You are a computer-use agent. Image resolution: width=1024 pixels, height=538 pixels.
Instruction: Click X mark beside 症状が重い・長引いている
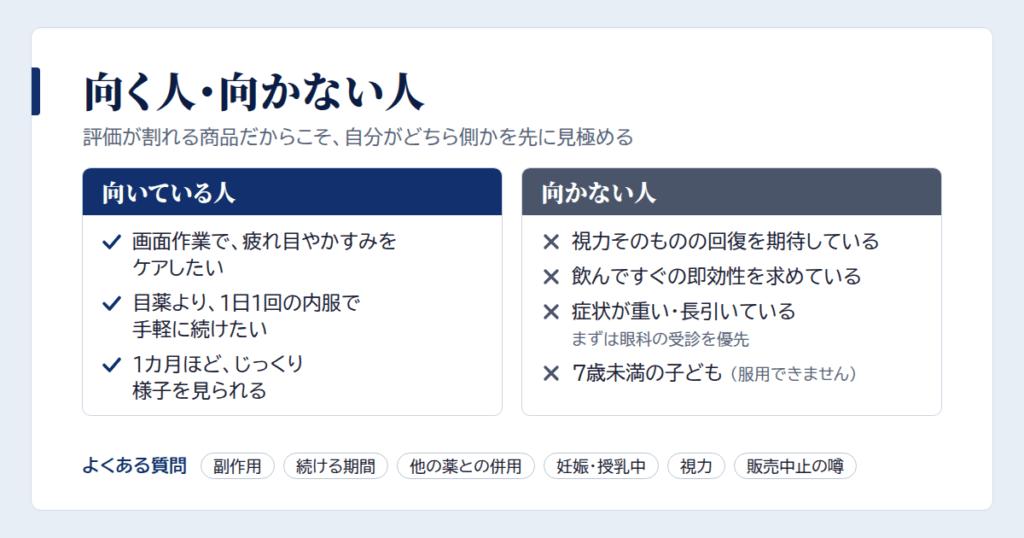[x=551, y=312]
